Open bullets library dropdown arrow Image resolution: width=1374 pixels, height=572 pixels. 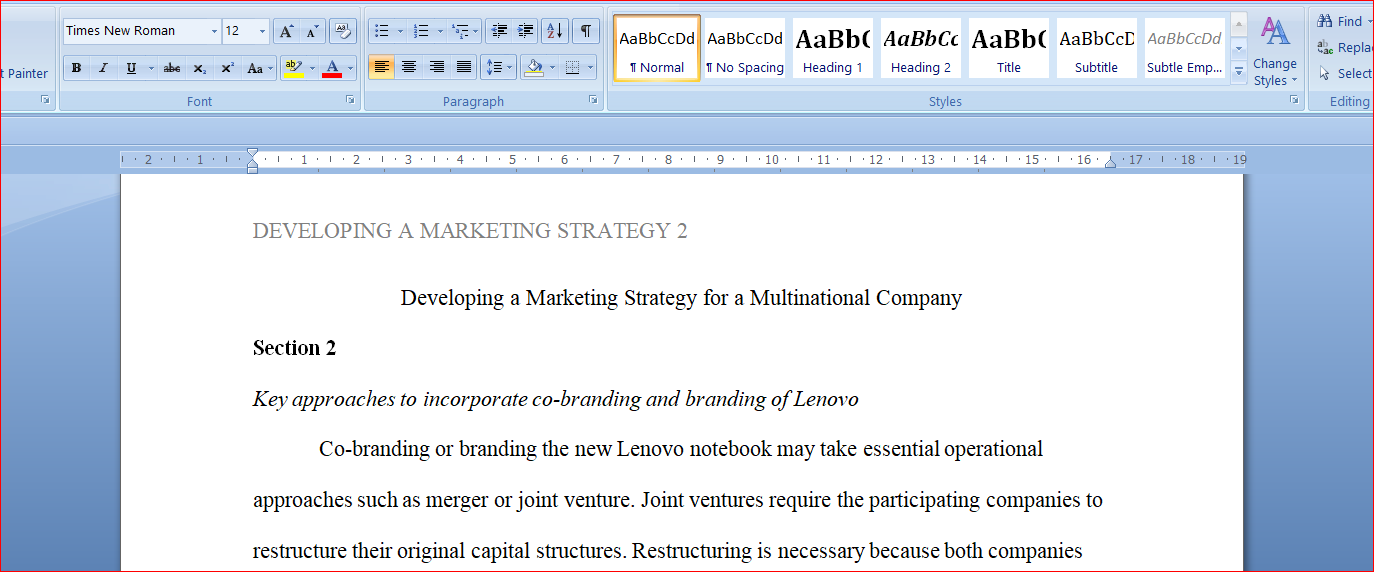[400, 31]
